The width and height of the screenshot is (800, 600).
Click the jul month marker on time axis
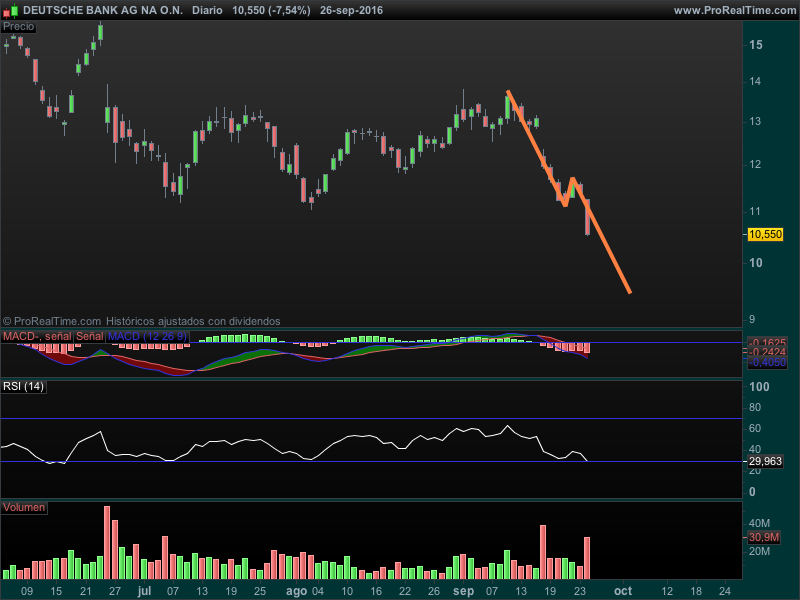click(x=144, y=591)
